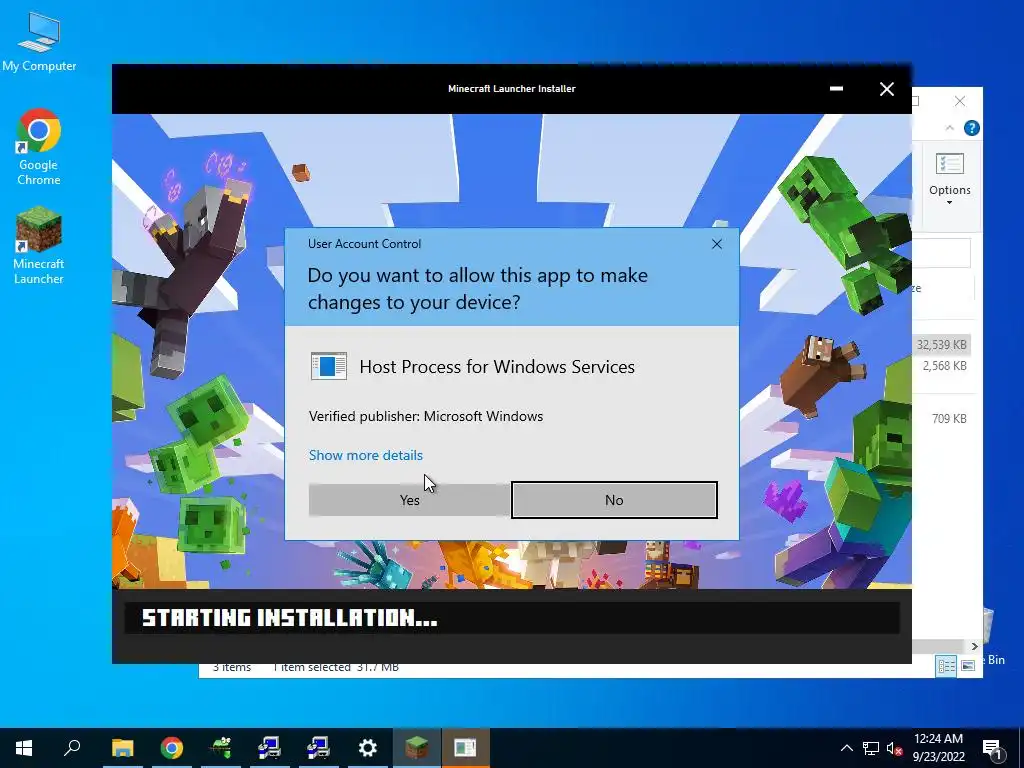This screenshot has width=1024, height=768.
Task: Select the 709 KB file row
Action: [x=941, y=419]
